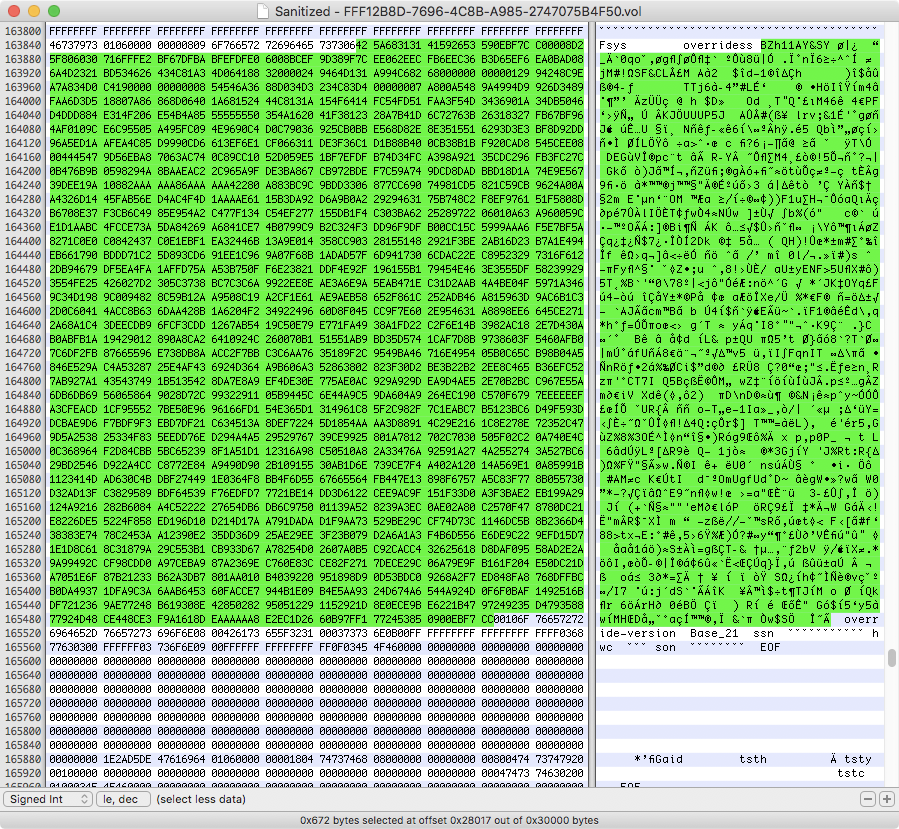Click hex group 1E2AD5DE
The height and width of the screenshot is (829, 899).
(x=127, y=759)
